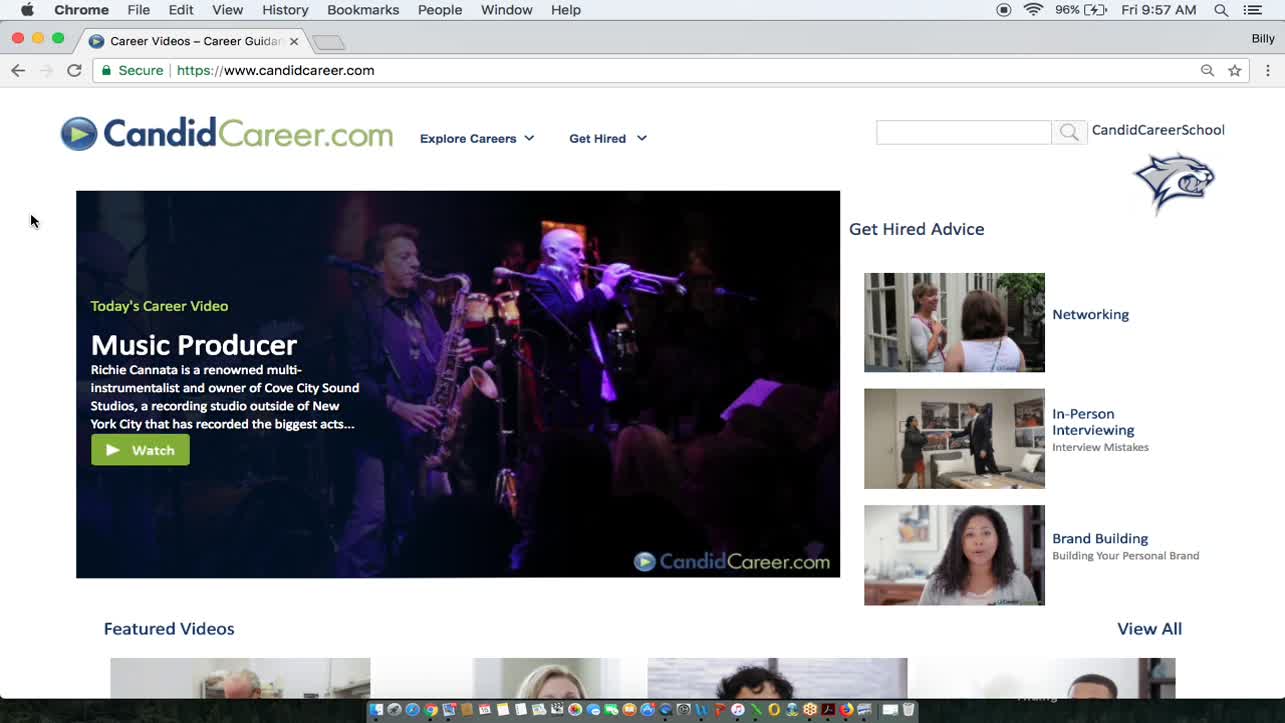Open macOS Spotlight search icon
Screen dimensions: 1285x723
click(1221, 10)
